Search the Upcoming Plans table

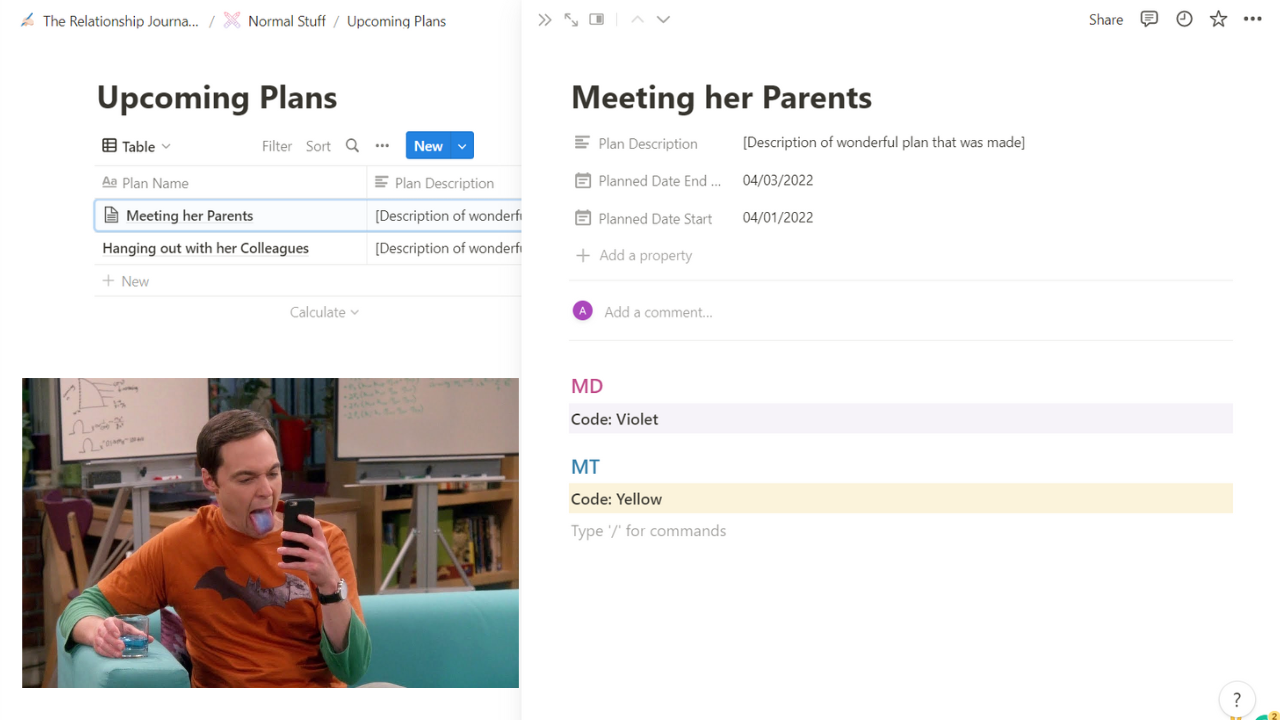click(352, 146)
